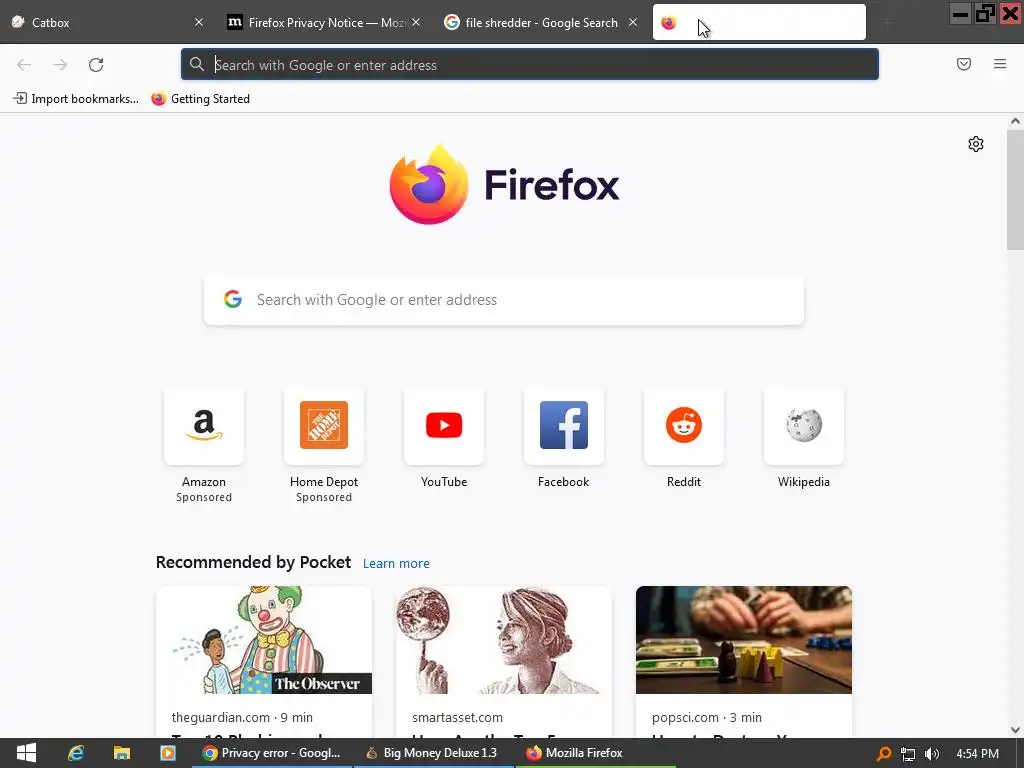This screenshot has width=1024, height=768.
Task: Switch to Big Money Deluxe 1.3 window
Action: (x=434, y=753)
